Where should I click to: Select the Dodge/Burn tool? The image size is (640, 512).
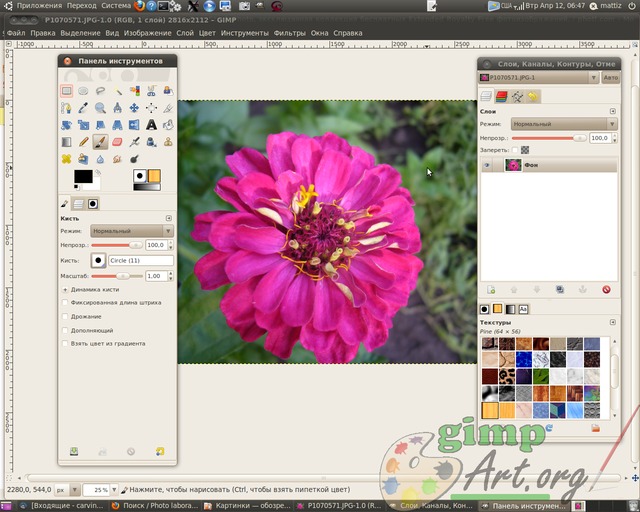click(134, 159)
